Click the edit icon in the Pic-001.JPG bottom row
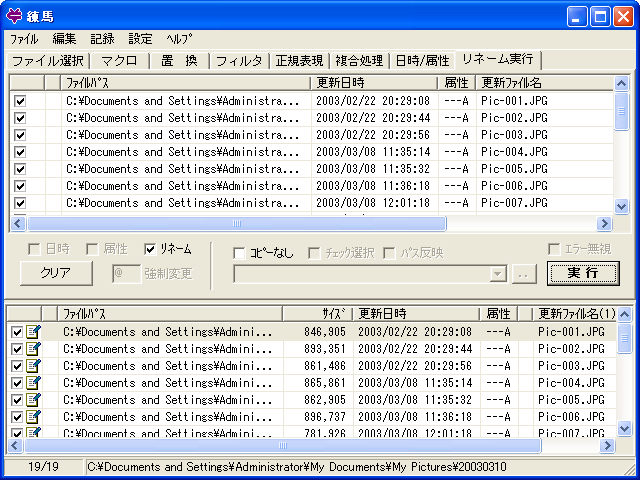The image size is (640, 480). coord(33,332)
